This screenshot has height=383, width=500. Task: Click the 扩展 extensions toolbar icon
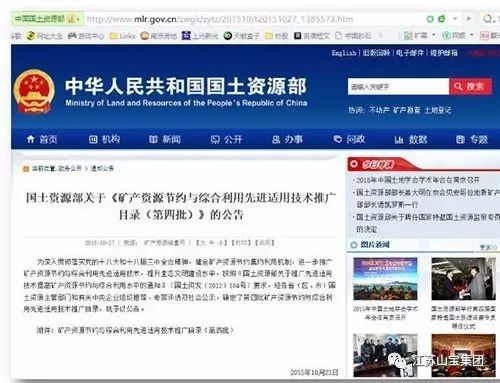pos(415,35)
